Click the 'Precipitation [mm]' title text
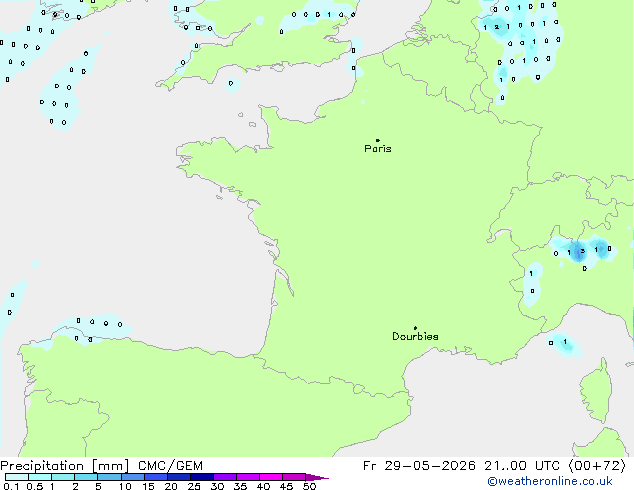The height and width of the screenshot is (490, 634). (x=65, y=466)
